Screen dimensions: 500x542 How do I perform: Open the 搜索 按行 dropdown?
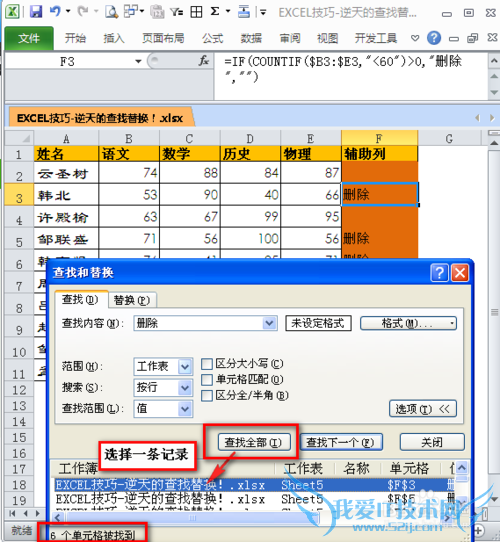click(x=185, y=388)
